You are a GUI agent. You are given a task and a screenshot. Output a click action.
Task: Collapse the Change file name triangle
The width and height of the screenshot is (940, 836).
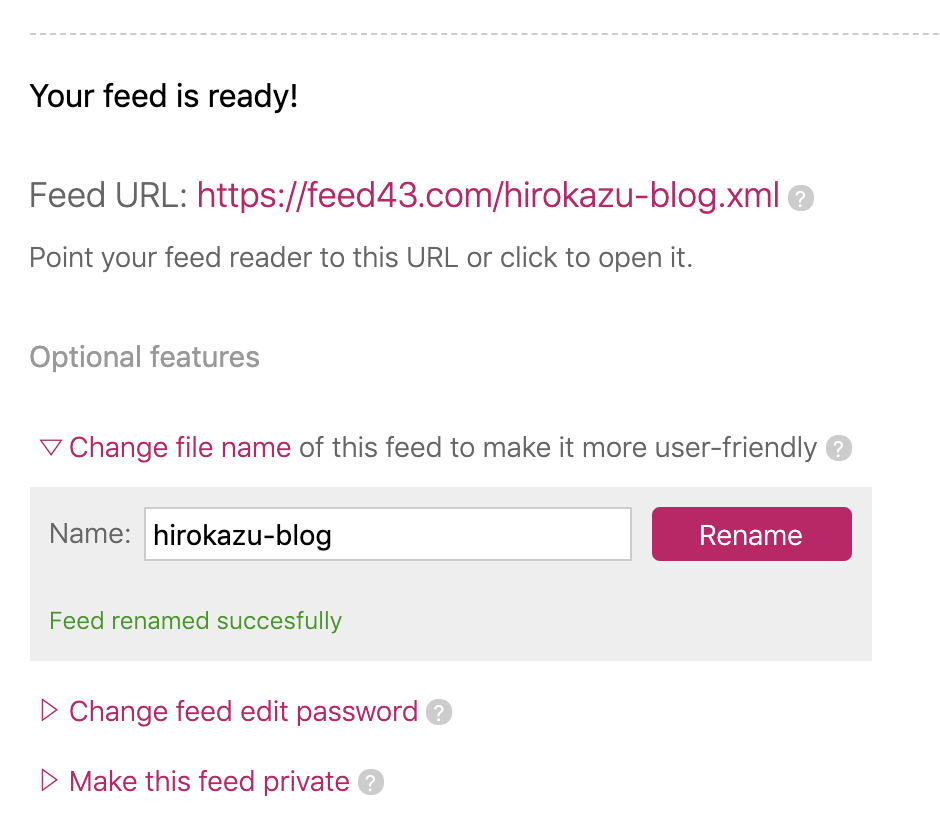[x=50, y=447]
